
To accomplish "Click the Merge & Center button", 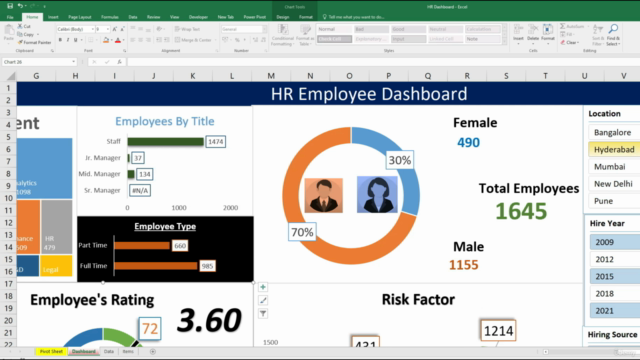I will [x=193, y=40].
